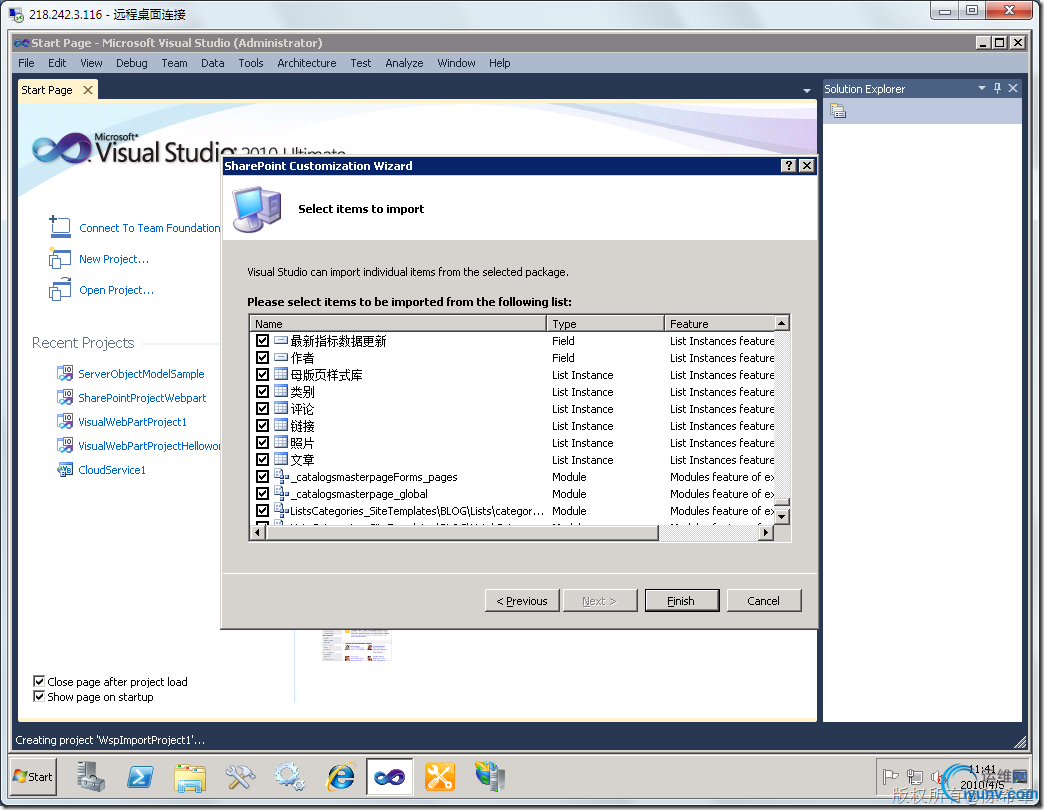Select the ListsCategories_SiteTemplates module row
The image size is (1044, 810).
(513, 510)
